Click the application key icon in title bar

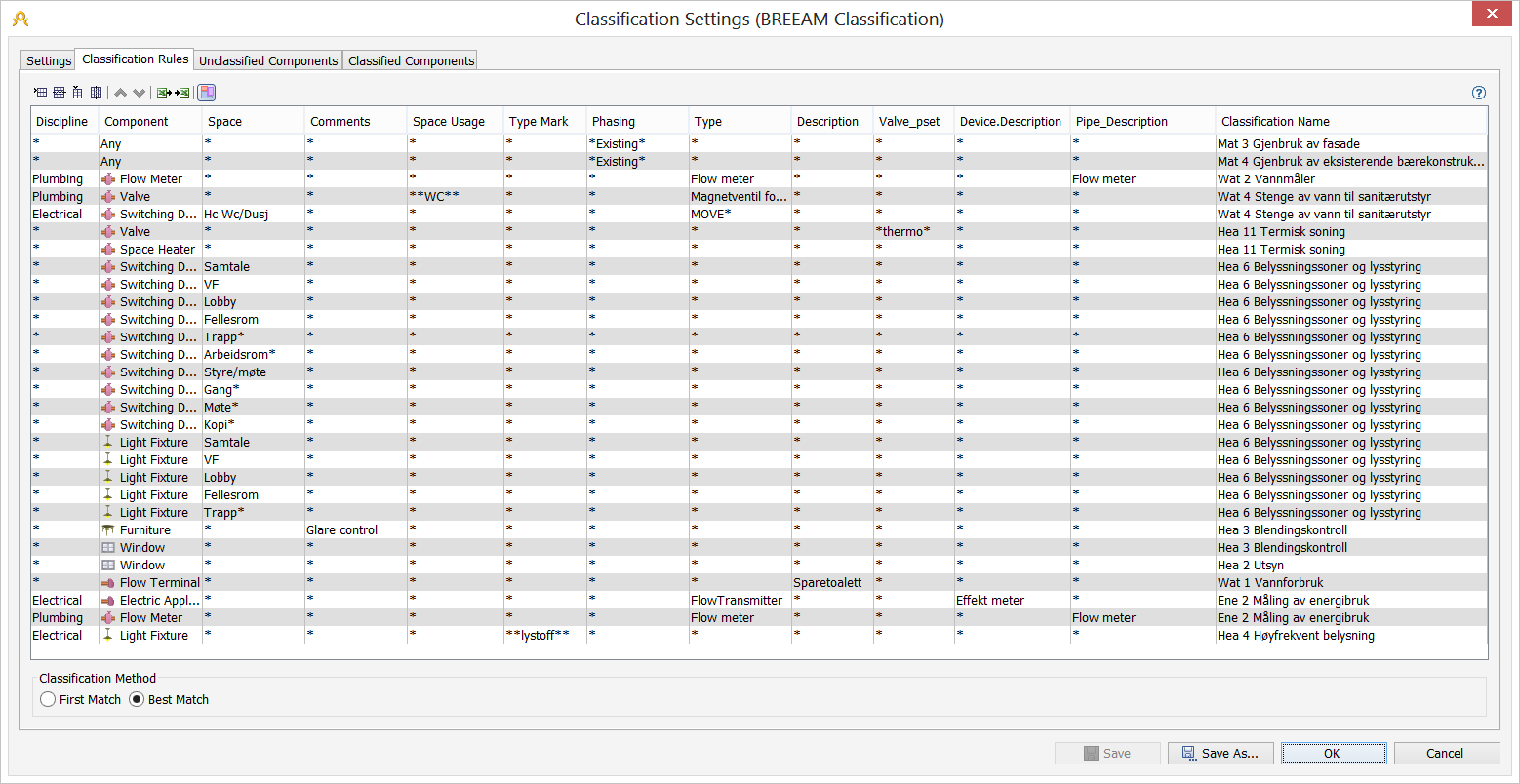pos(20,18)
